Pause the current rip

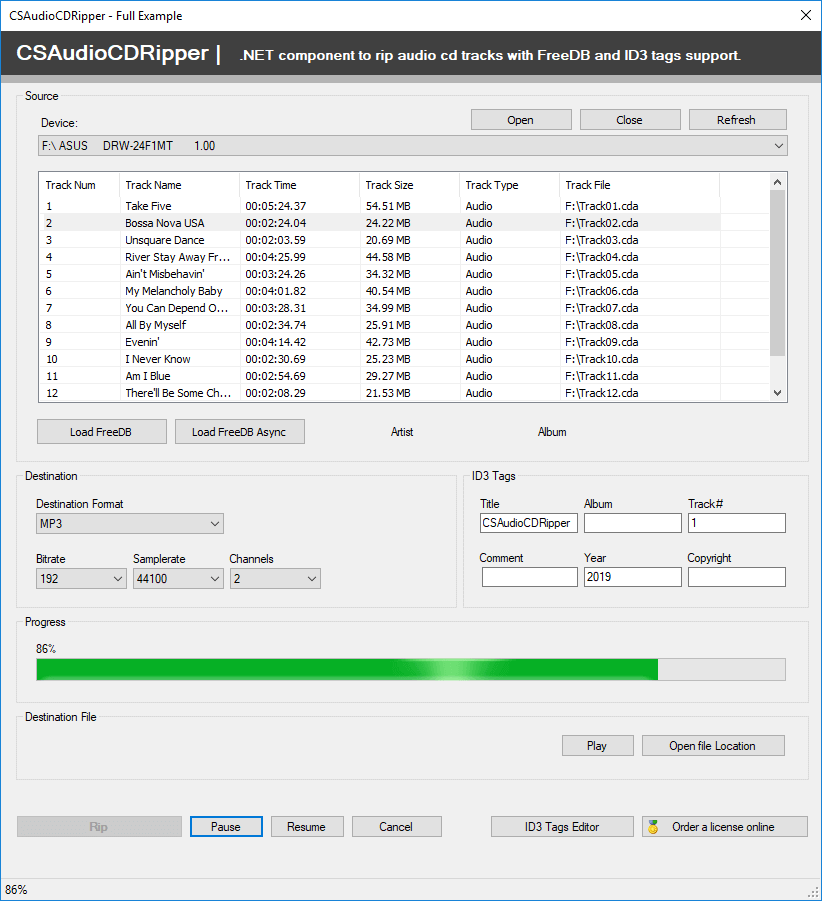pos(225,826)
